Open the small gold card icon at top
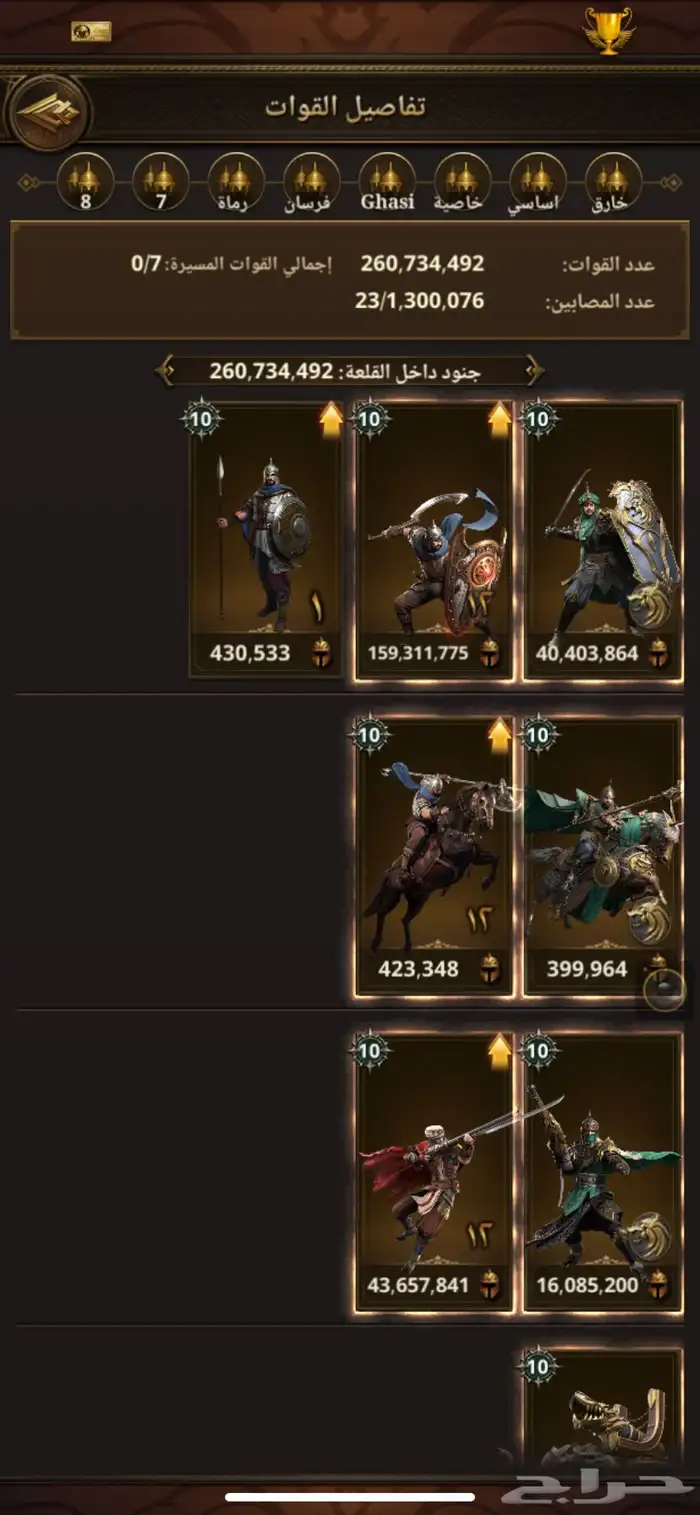Screen dimensions: 700x1515 coord(91,31)
